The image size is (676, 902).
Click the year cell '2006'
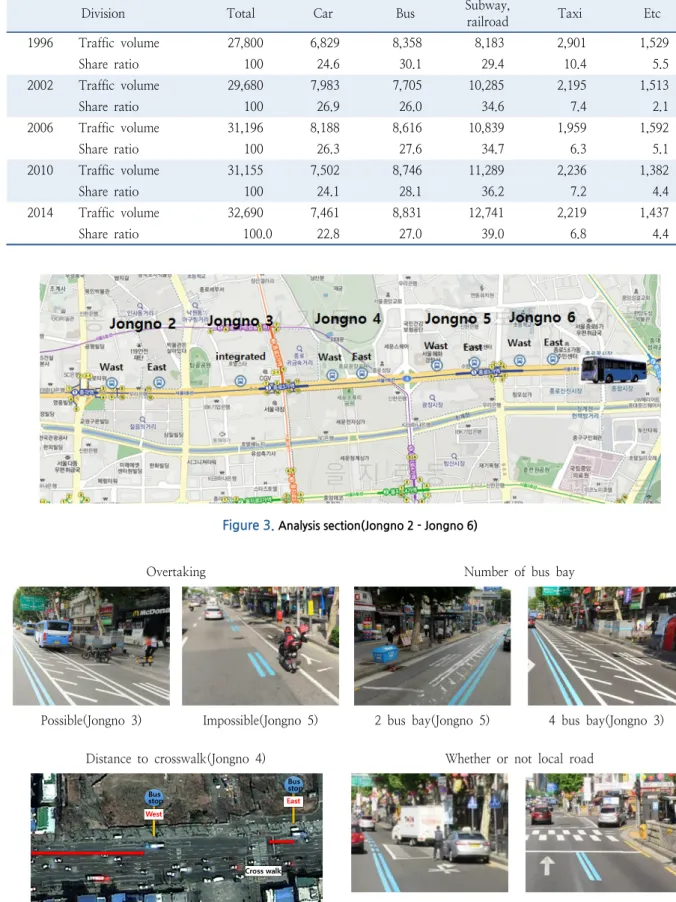click(x=40, y=128)
